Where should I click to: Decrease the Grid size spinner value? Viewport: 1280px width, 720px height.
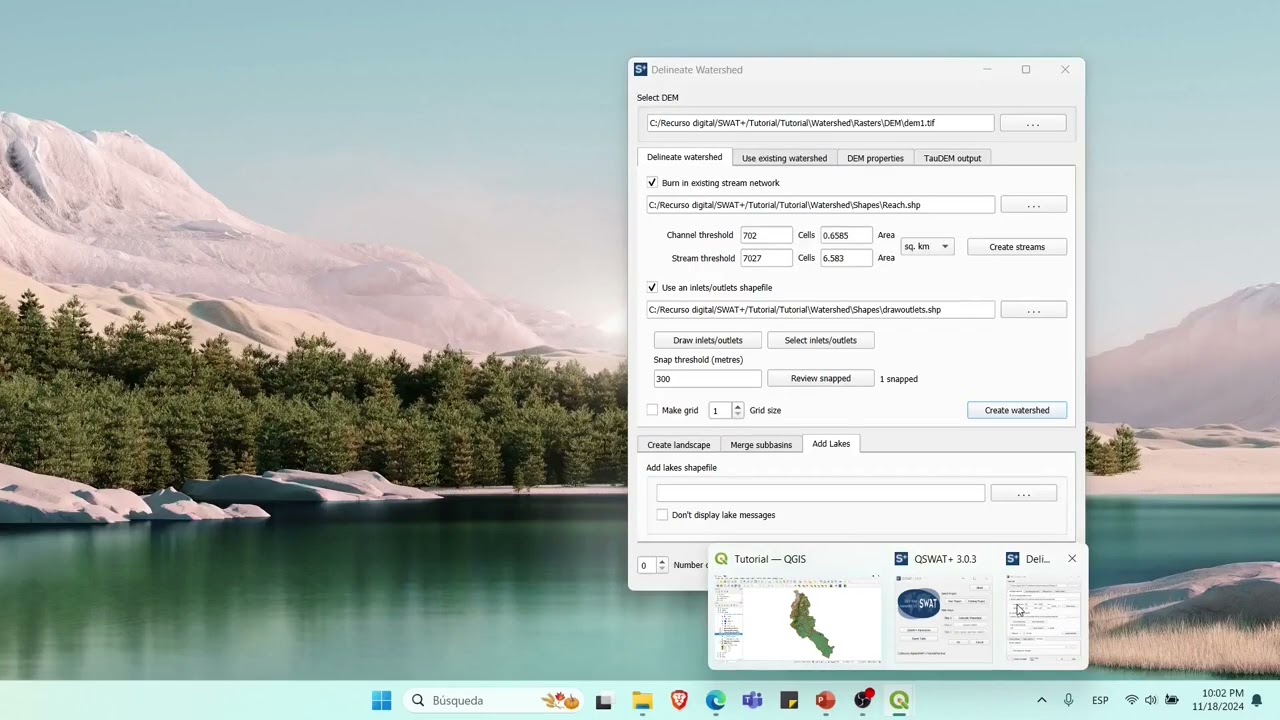tap(738, 414)
